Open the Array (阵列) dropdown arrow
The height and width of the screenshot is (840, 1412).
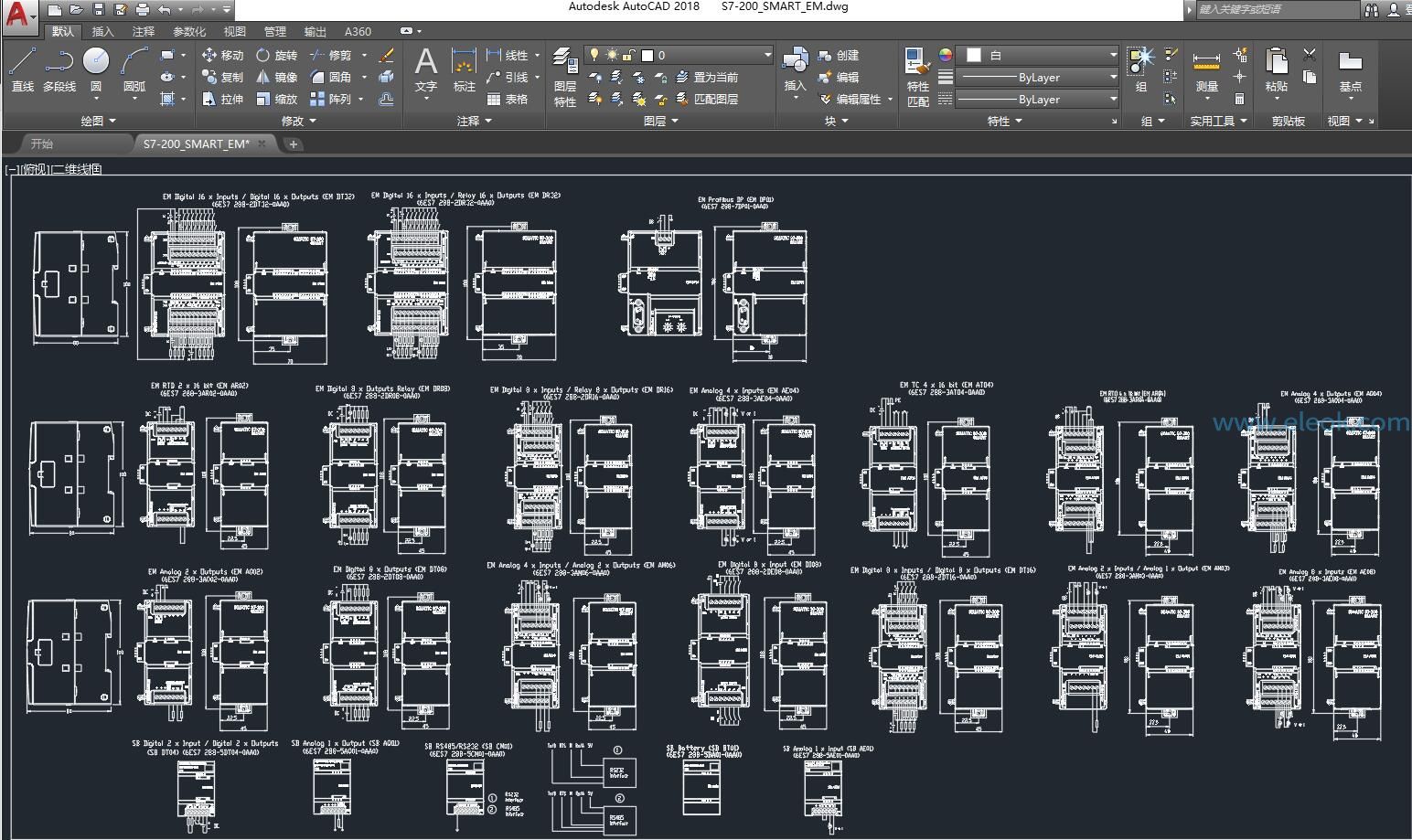click(x=361, y=99)
